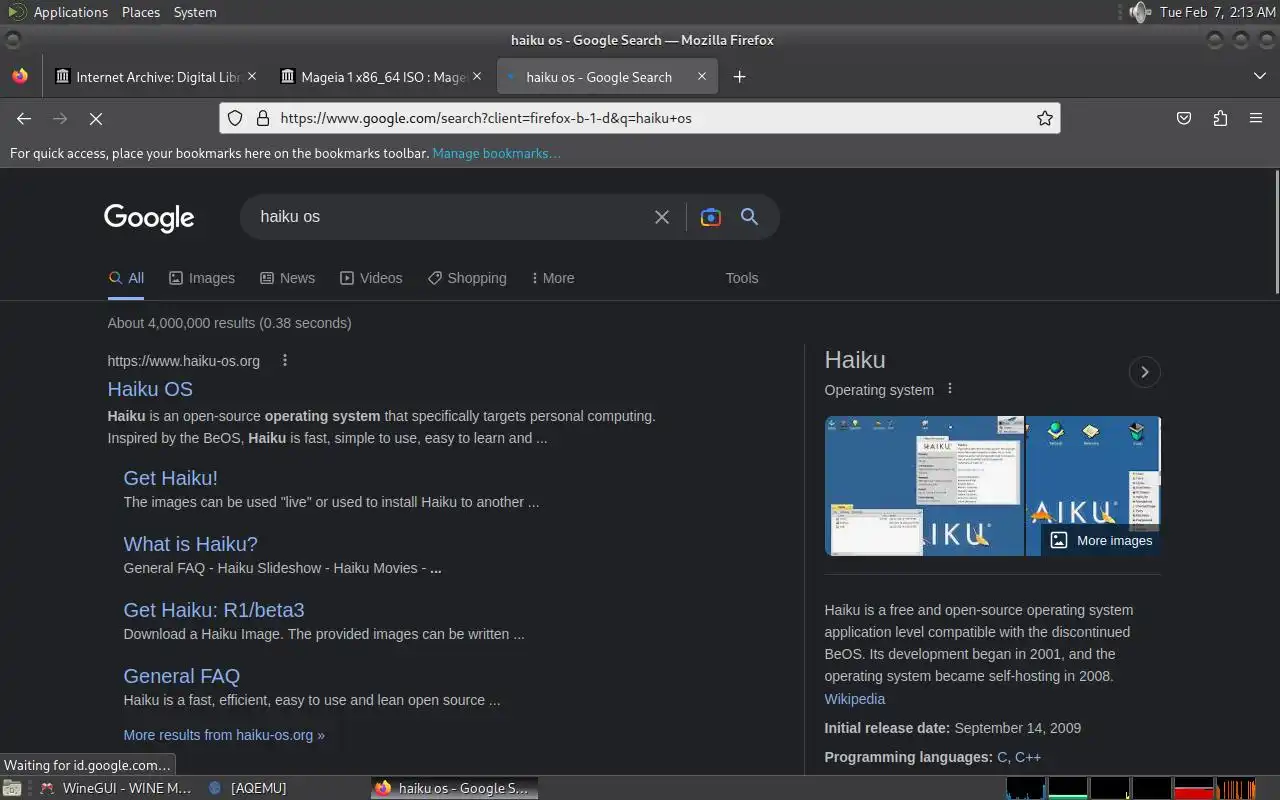Open the Get Haiku! sitelink
This screenshot has width=1280, height=800.
point(170,478)
